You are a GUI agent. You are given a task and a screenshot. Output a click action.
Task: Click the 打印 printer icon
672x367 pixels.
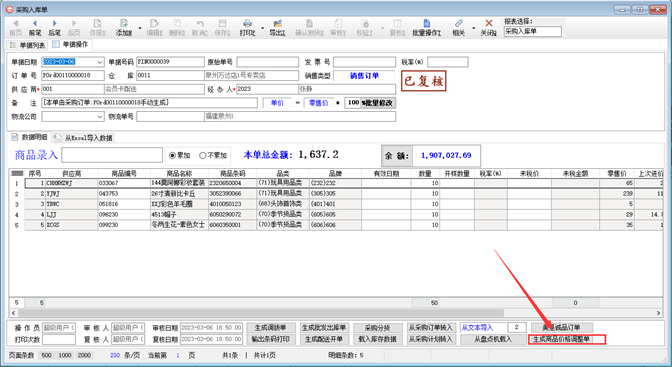pos(247,24)
